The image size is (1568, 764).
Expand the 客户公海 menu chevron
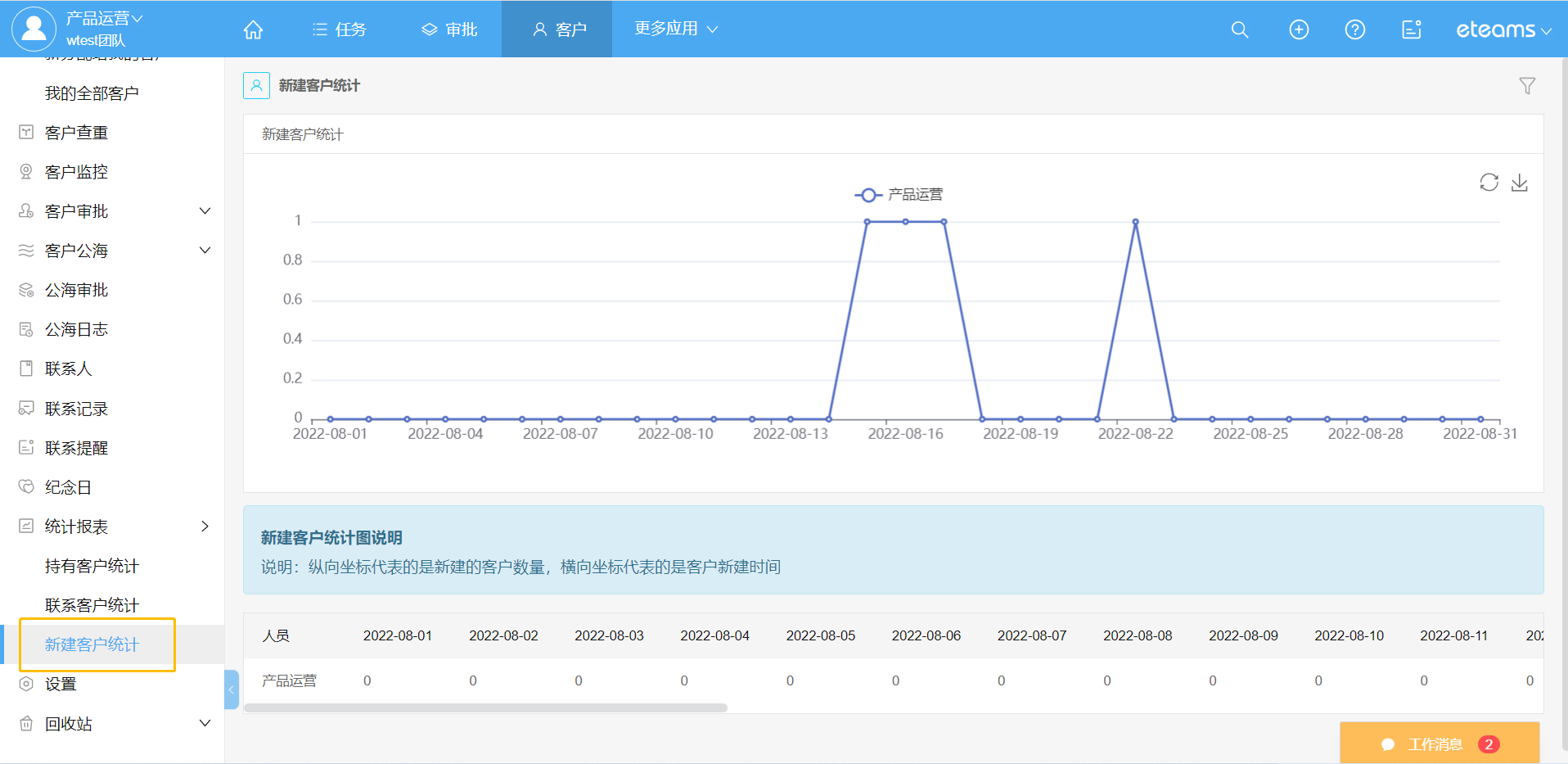point(205,251)
